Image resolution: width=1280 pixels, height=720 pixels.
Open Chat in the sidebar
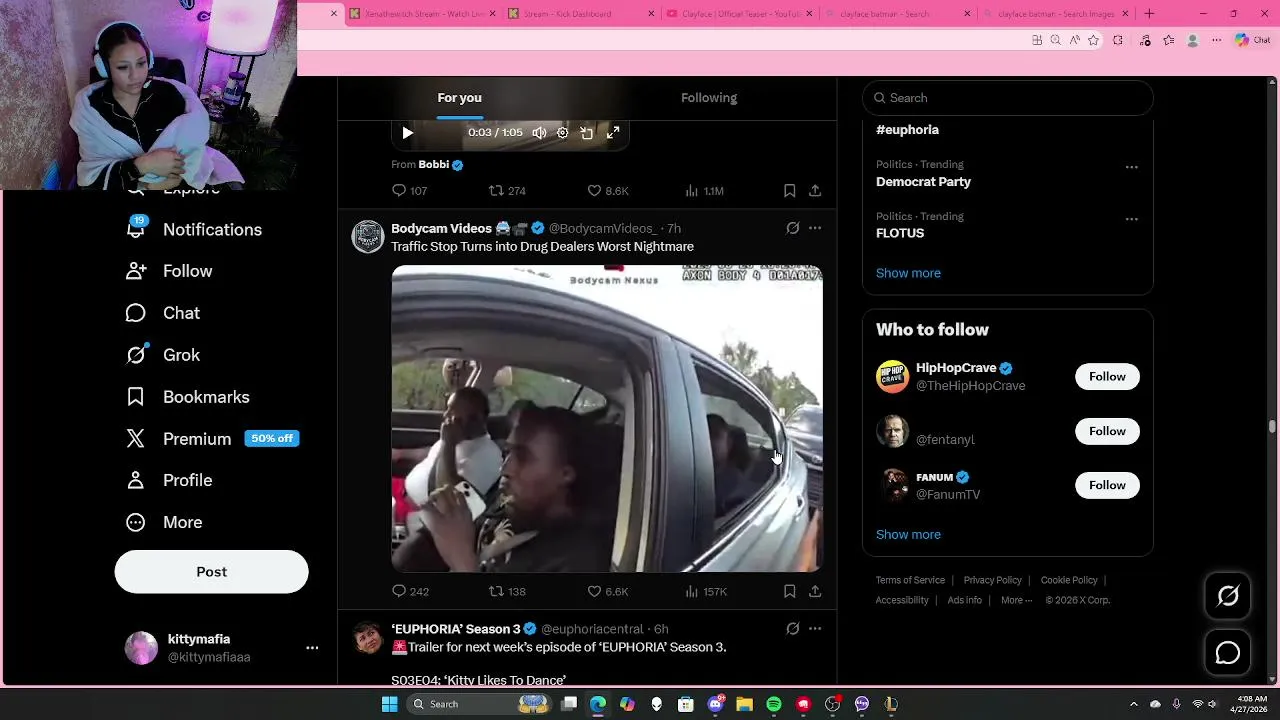point(163,313)
